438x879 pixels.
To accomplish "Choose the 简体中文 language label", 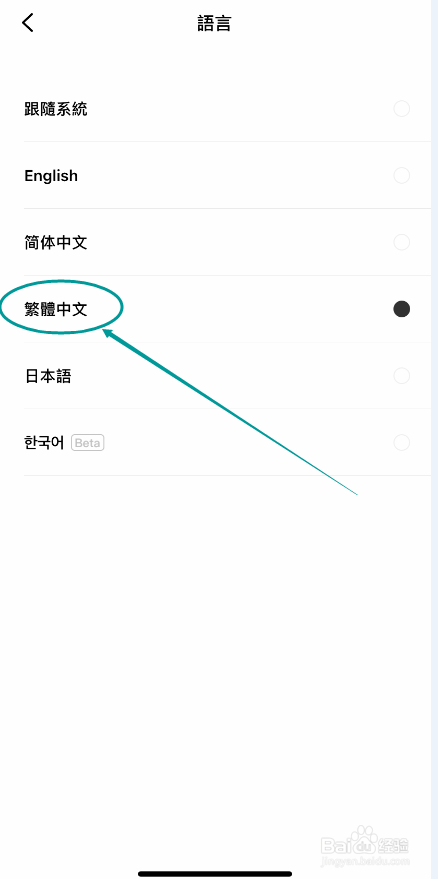I will point(56,242).
